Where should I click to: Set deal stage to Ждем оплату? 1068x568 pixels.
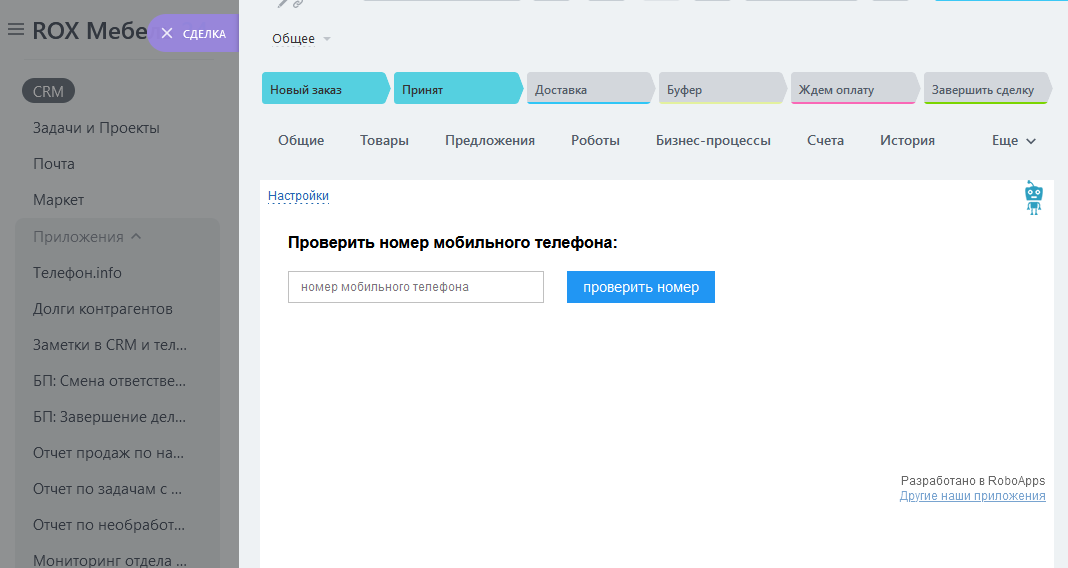pos(852,89)
